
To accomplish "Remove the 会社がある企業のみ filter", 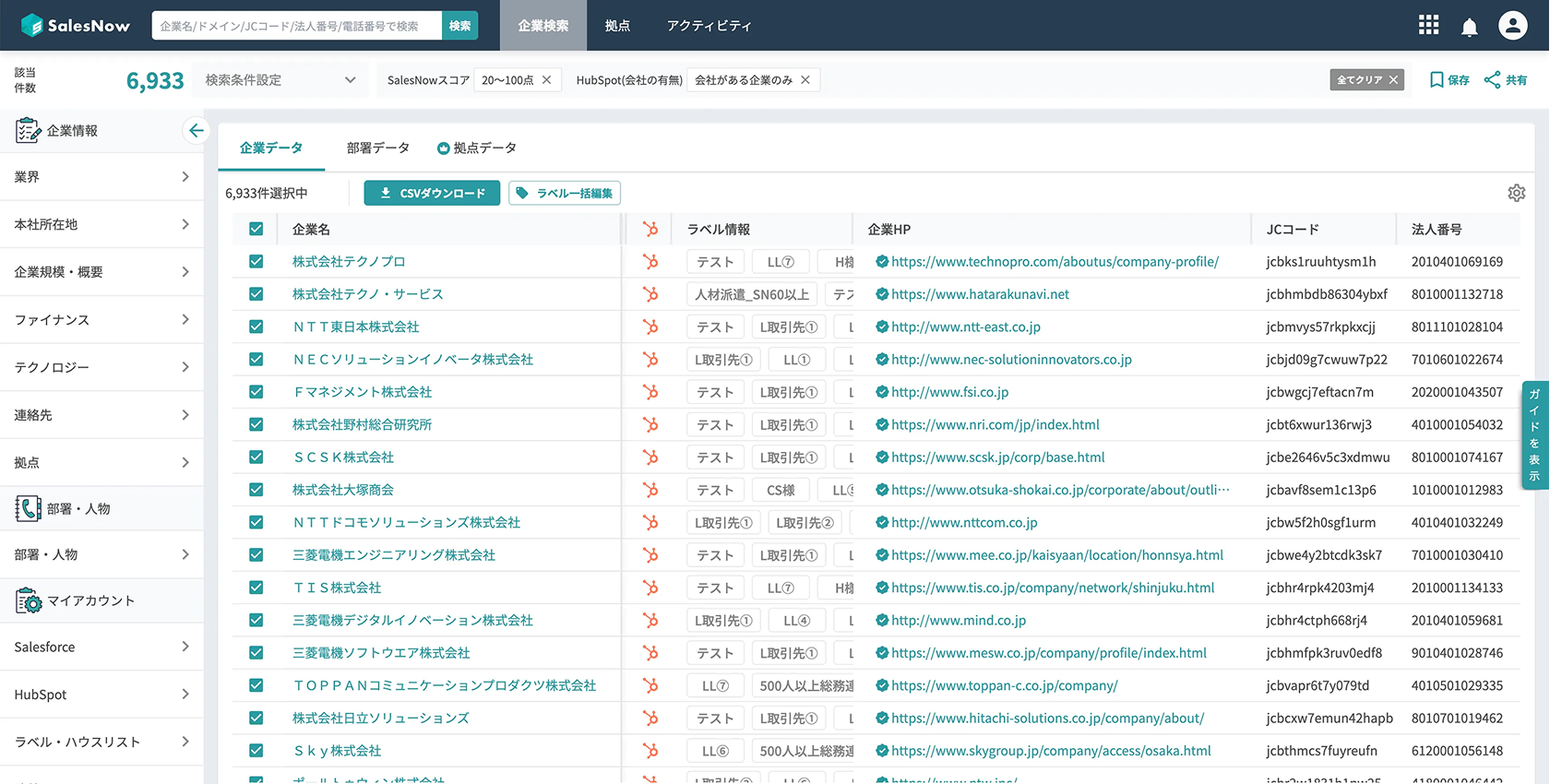I will coord(805,80).
